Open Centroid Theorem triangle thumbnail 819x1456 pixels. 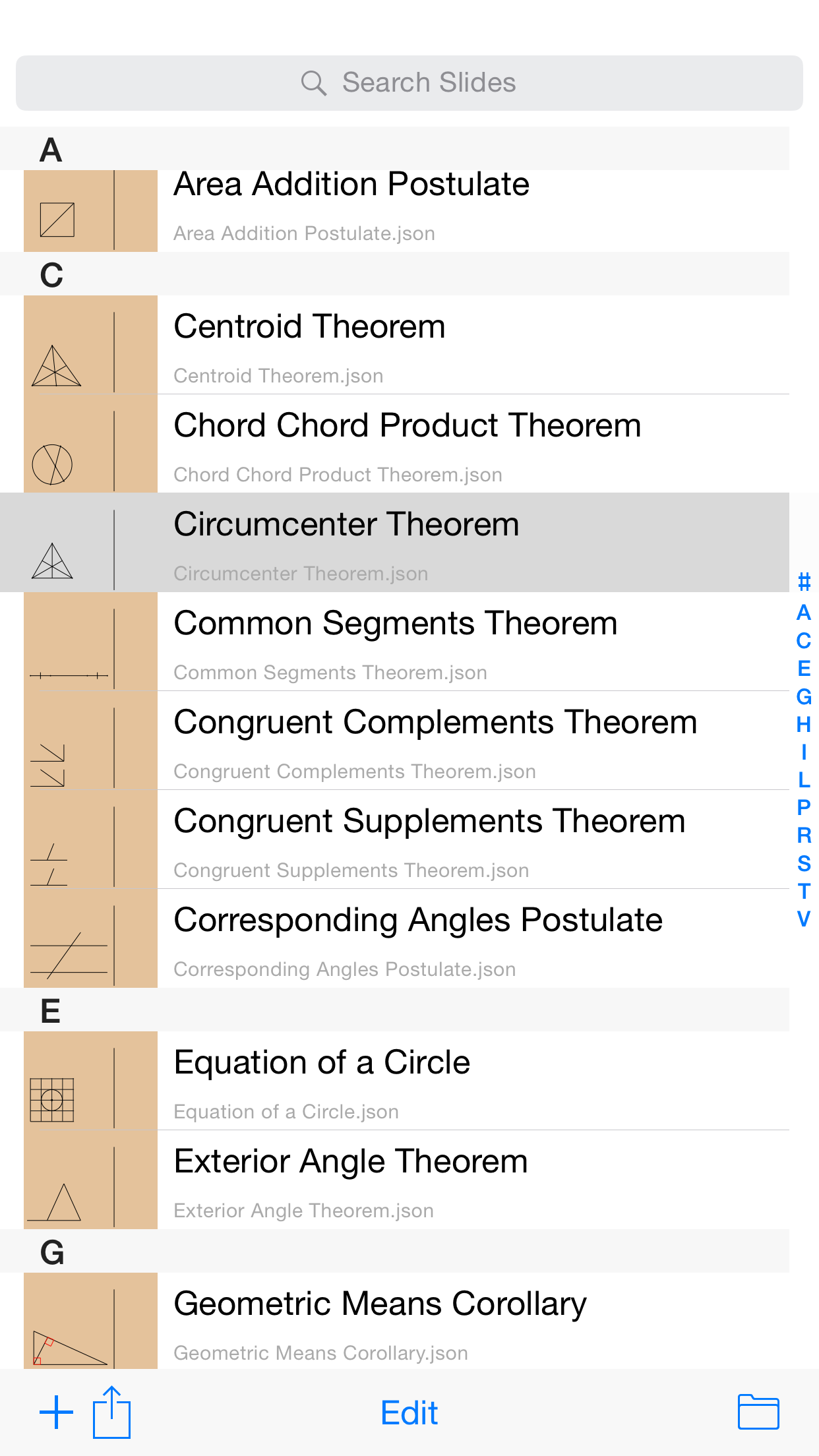(x=57, y=366)
